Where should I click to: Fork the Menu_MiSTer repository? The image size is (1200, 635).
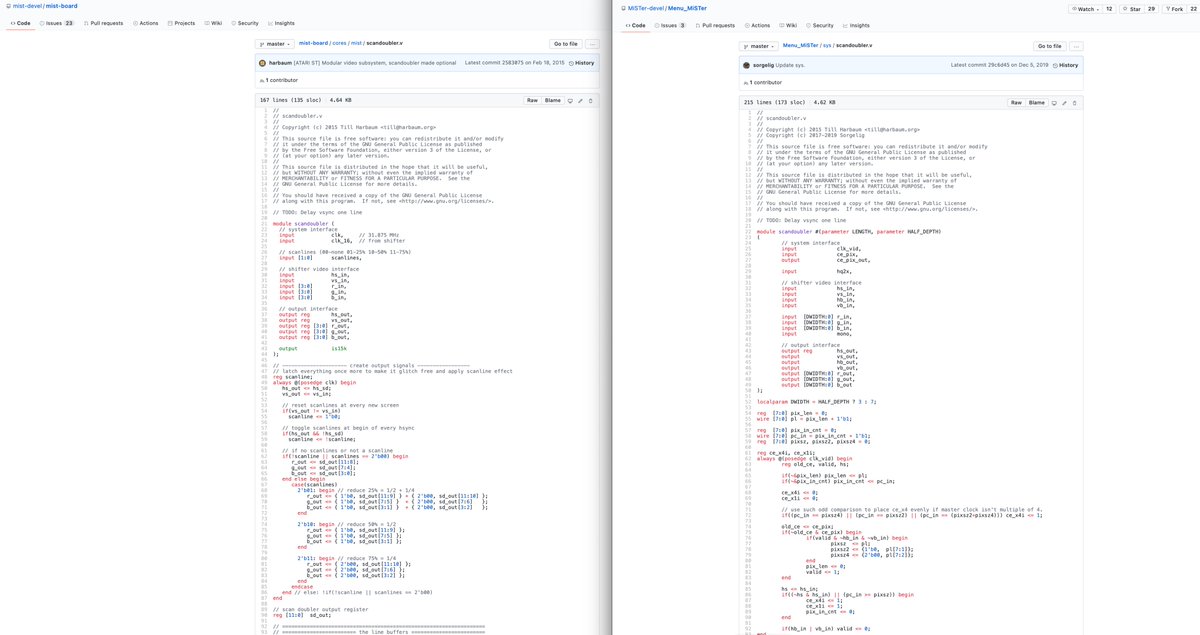point(1172,8)
